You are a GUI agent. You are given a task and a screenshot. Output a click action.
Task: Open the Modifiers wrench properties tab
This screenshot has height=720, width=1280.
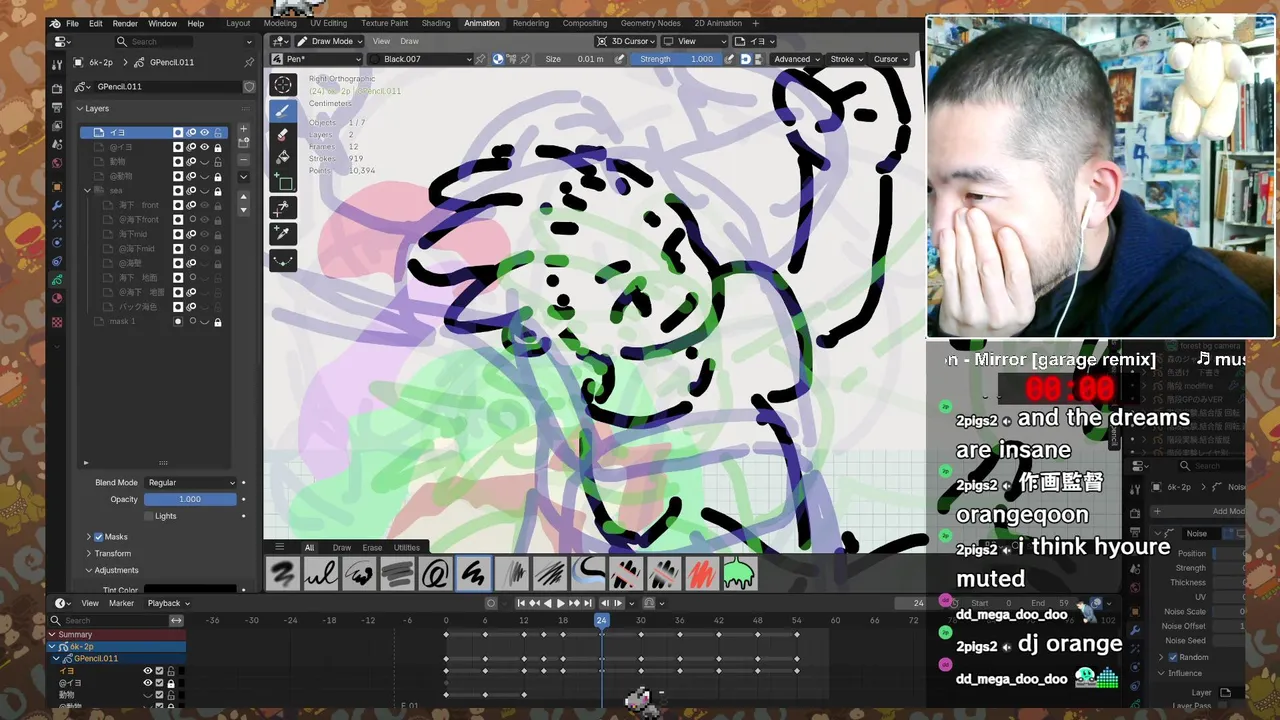57,205
